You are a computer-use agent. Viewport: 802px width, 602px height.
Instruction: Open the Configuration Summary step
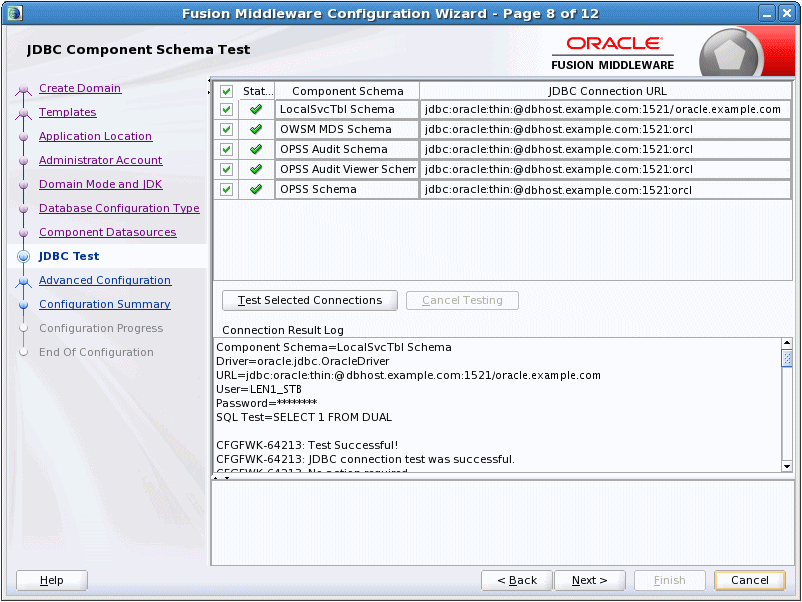(105, 304)
